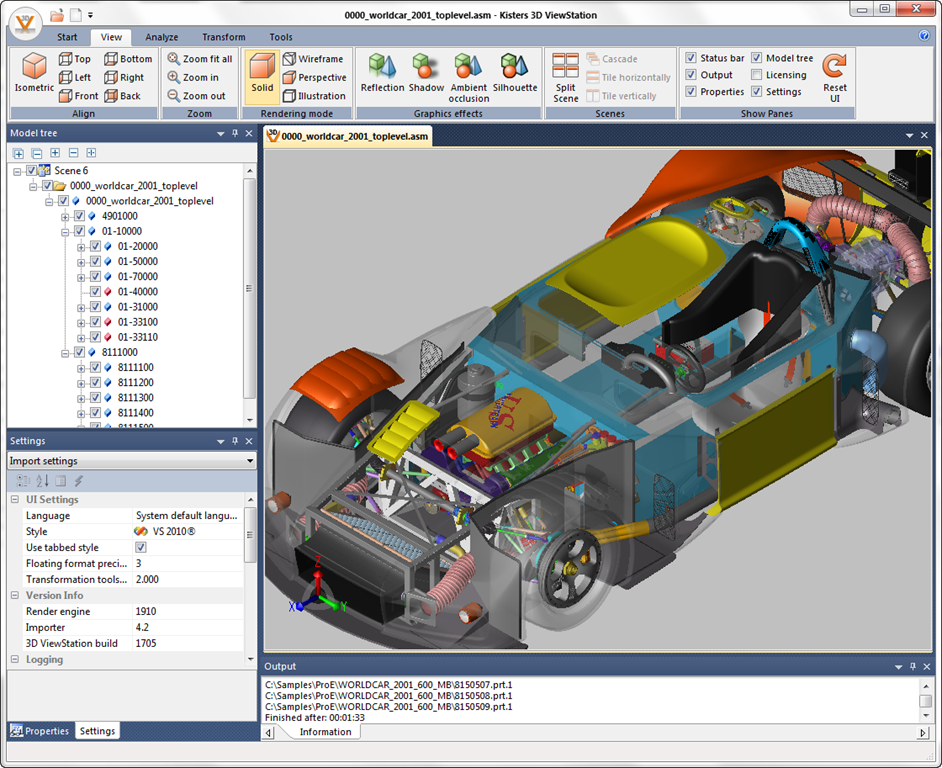Click the Floating format precision value
Viewport: 942px width, 768px height.
(x=188, y=563)
